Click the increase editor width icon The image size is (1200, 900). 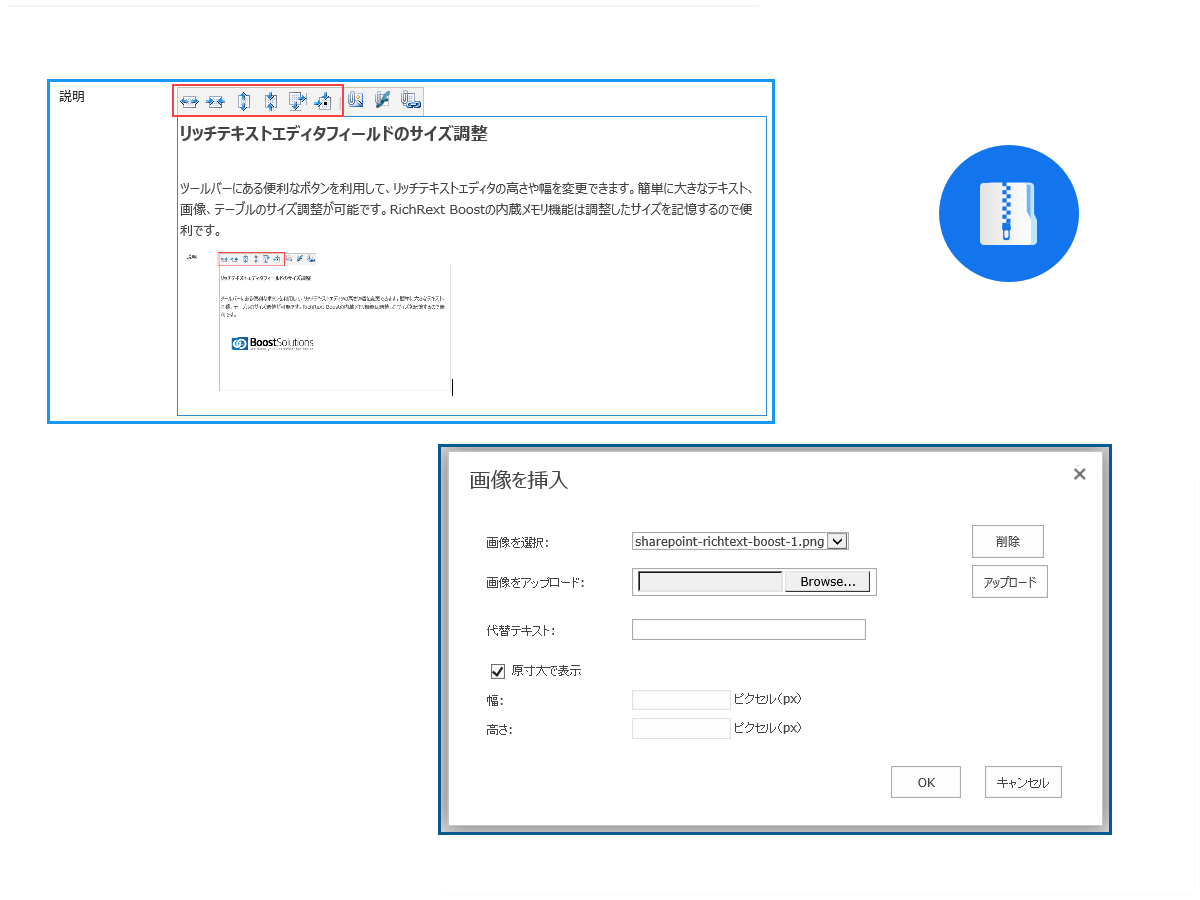click(x=189, y=101)
